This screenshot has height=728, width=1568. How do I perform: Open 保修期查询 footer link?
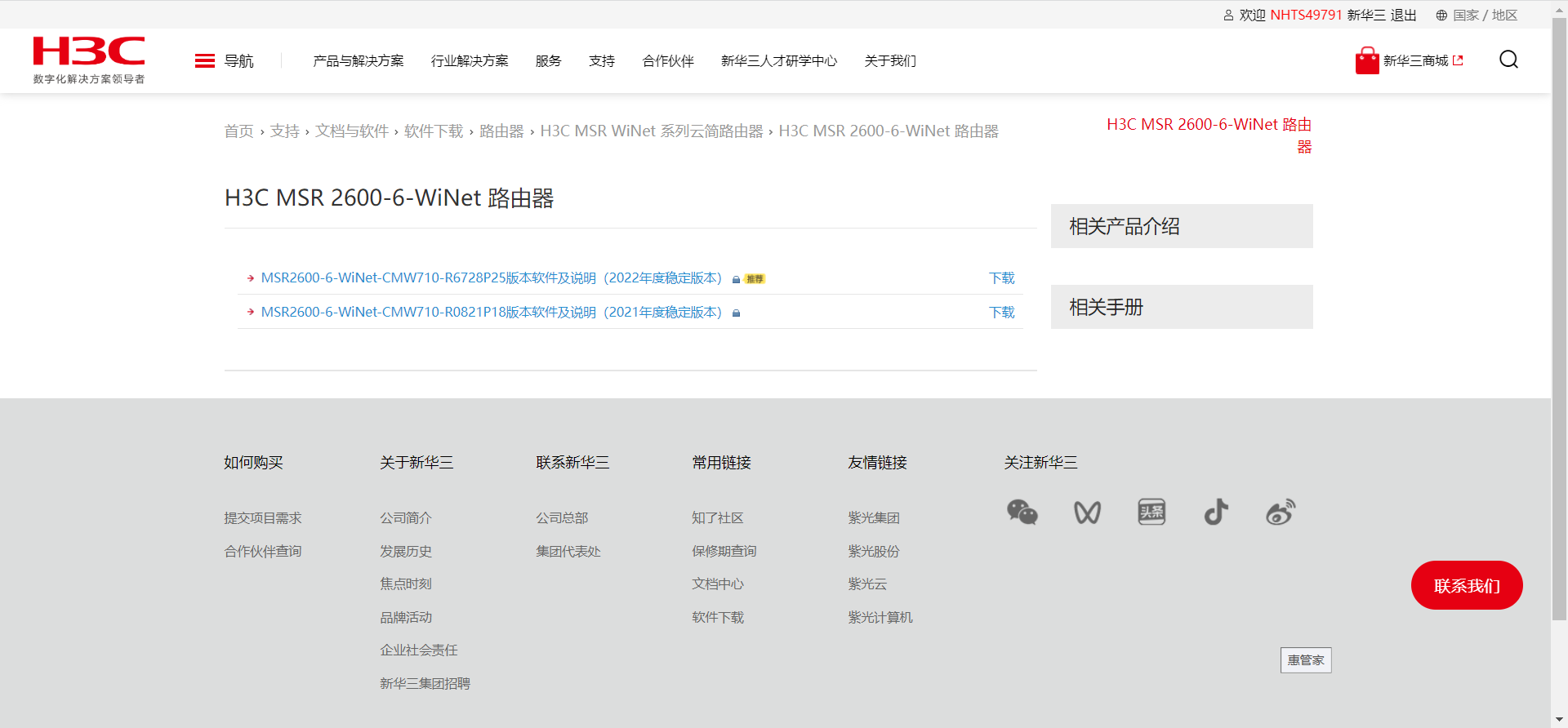[x=724, y=552]
